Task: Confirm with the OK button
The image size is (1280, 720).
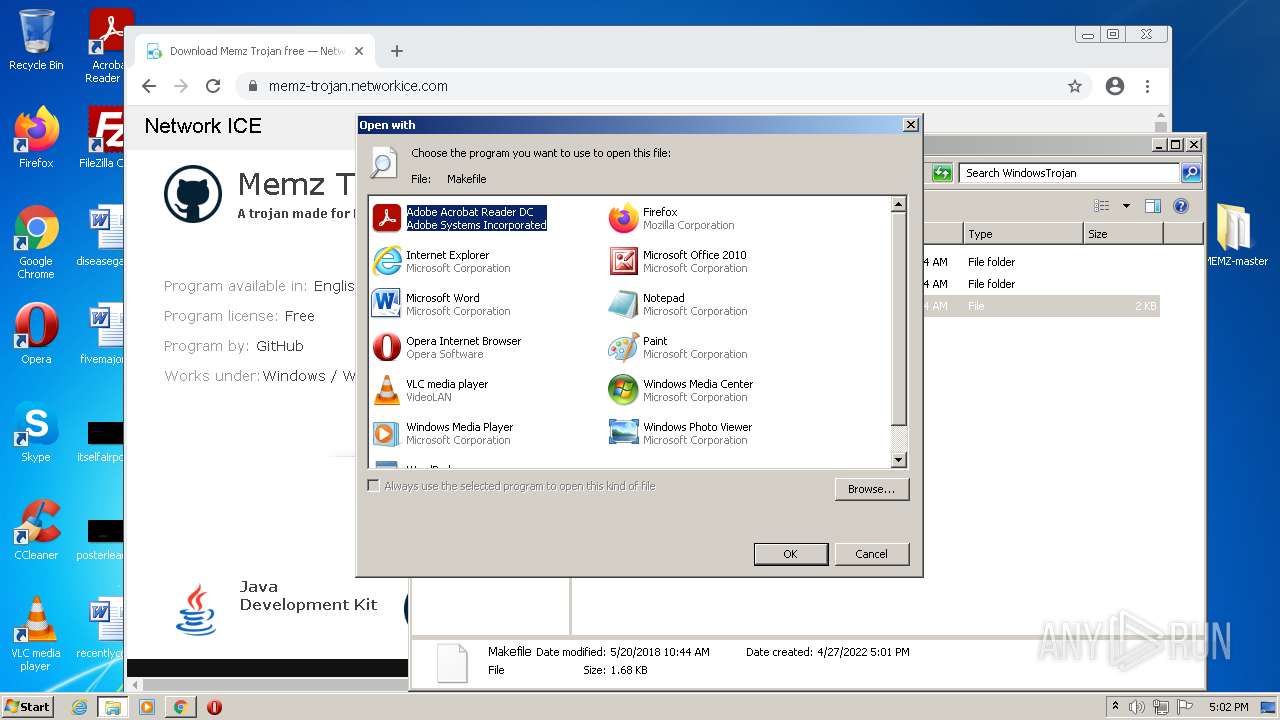Action: pos(790,554)
